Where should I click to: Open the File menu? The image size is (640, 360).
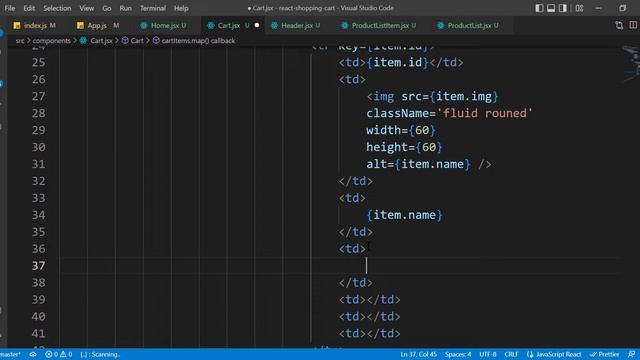pyautogui.click(x=10, y=8)
